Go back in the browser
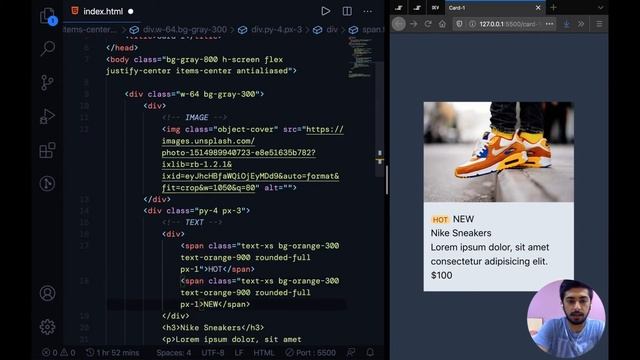The width and height of the screenshot is (640, 360). (x=399, y=24)
